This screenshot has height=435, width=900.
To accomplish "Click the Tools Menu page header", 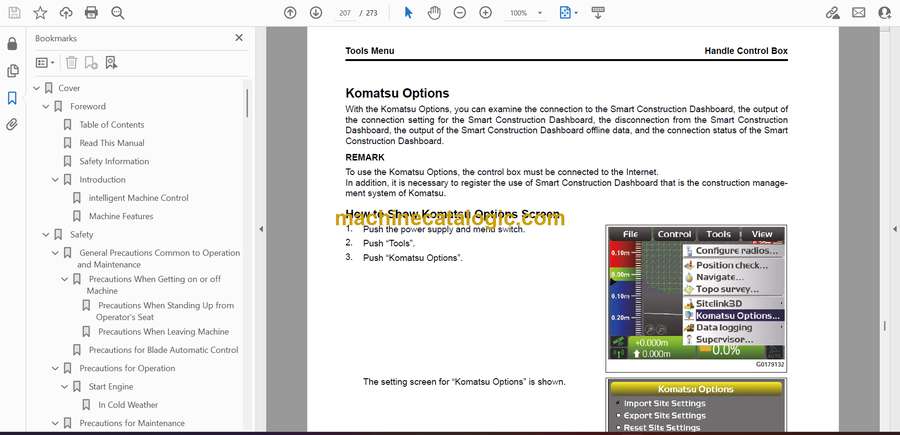I will [370, 51].
